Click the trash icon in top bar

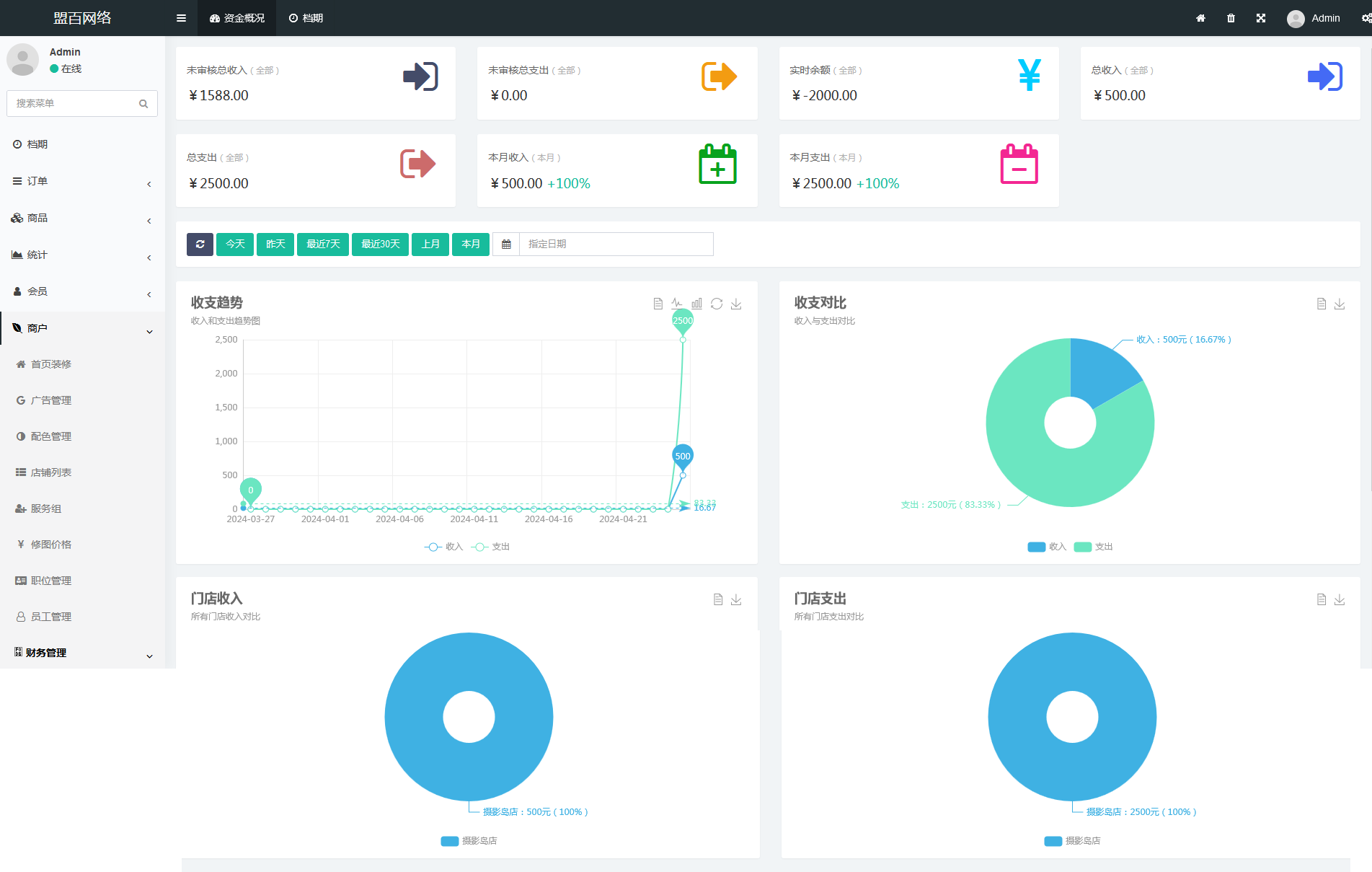coord(1231,18)
